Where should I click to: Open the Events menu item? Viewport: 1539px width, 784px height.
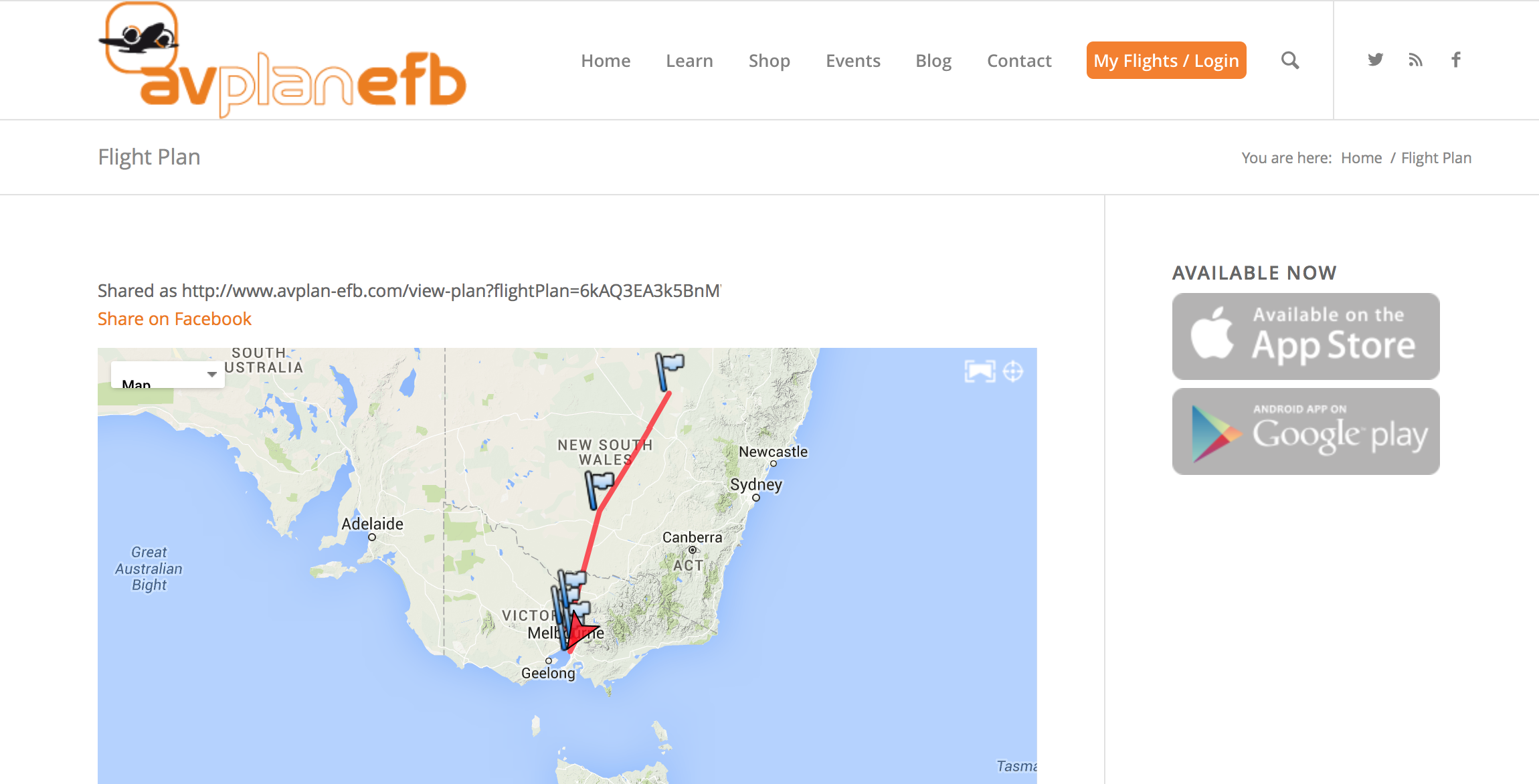click(853, 61)
